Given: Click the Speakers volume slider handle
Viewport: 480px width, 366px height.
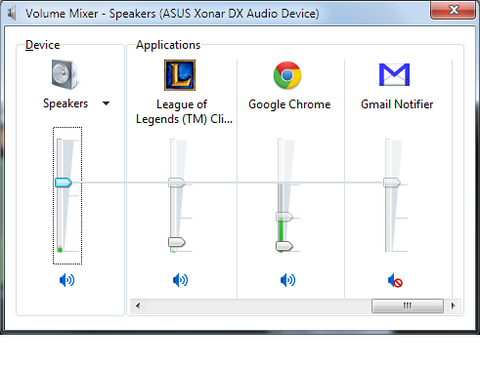Looking at the screenshot, I should 63,182.
